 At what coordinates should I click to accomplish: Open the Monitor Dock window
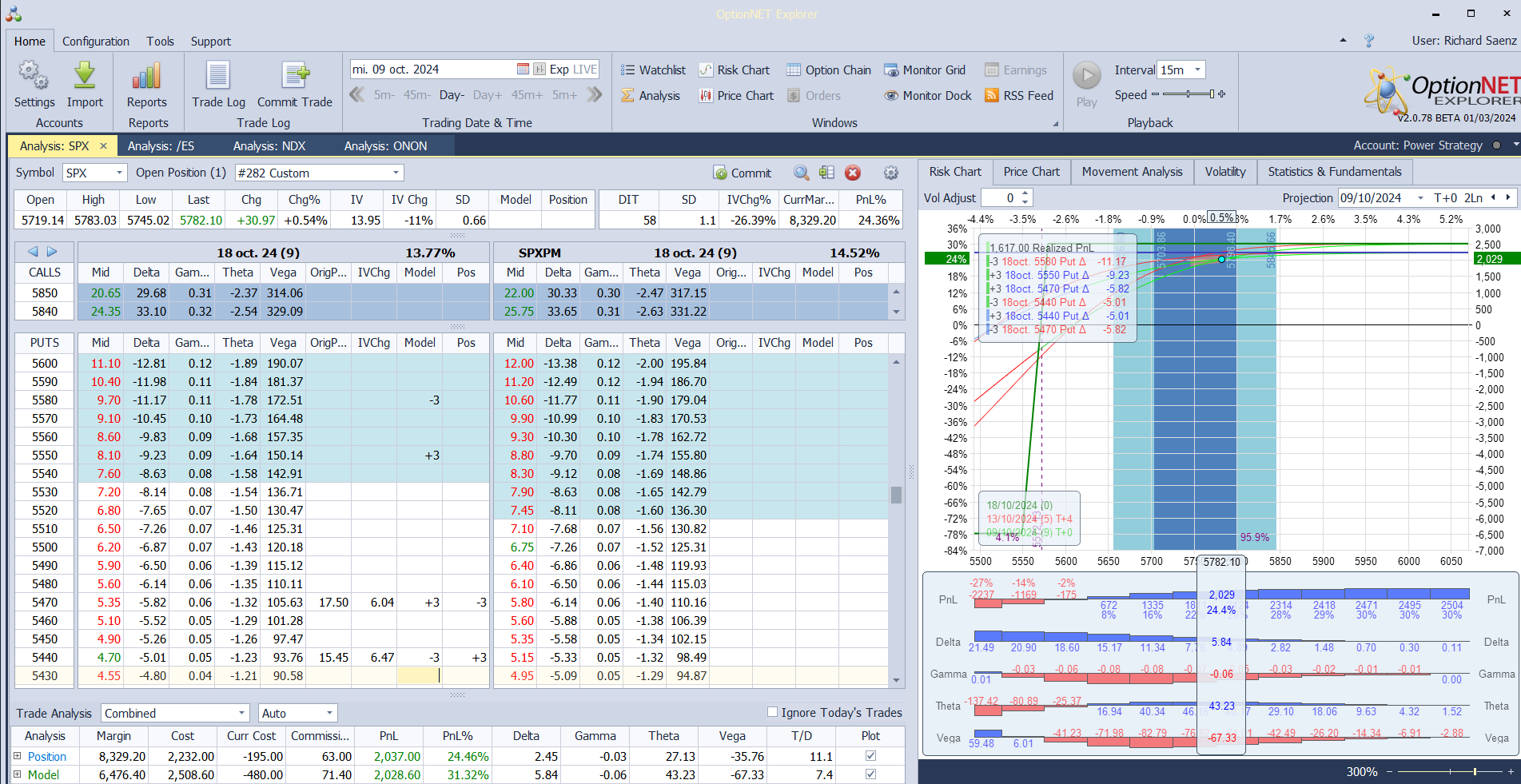(928, 96)
